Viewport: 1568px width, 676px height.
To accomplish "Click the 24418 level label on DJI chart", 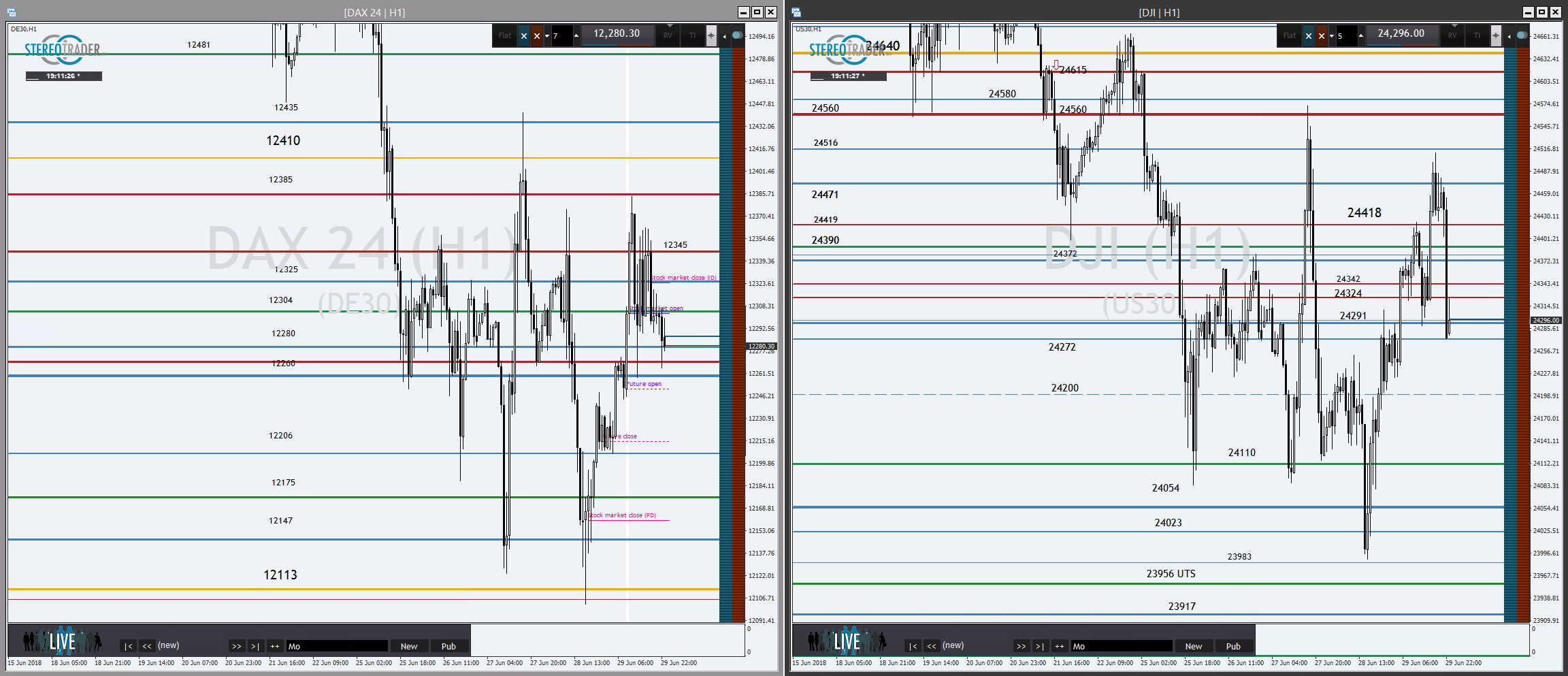I will tap(1365, 212).
